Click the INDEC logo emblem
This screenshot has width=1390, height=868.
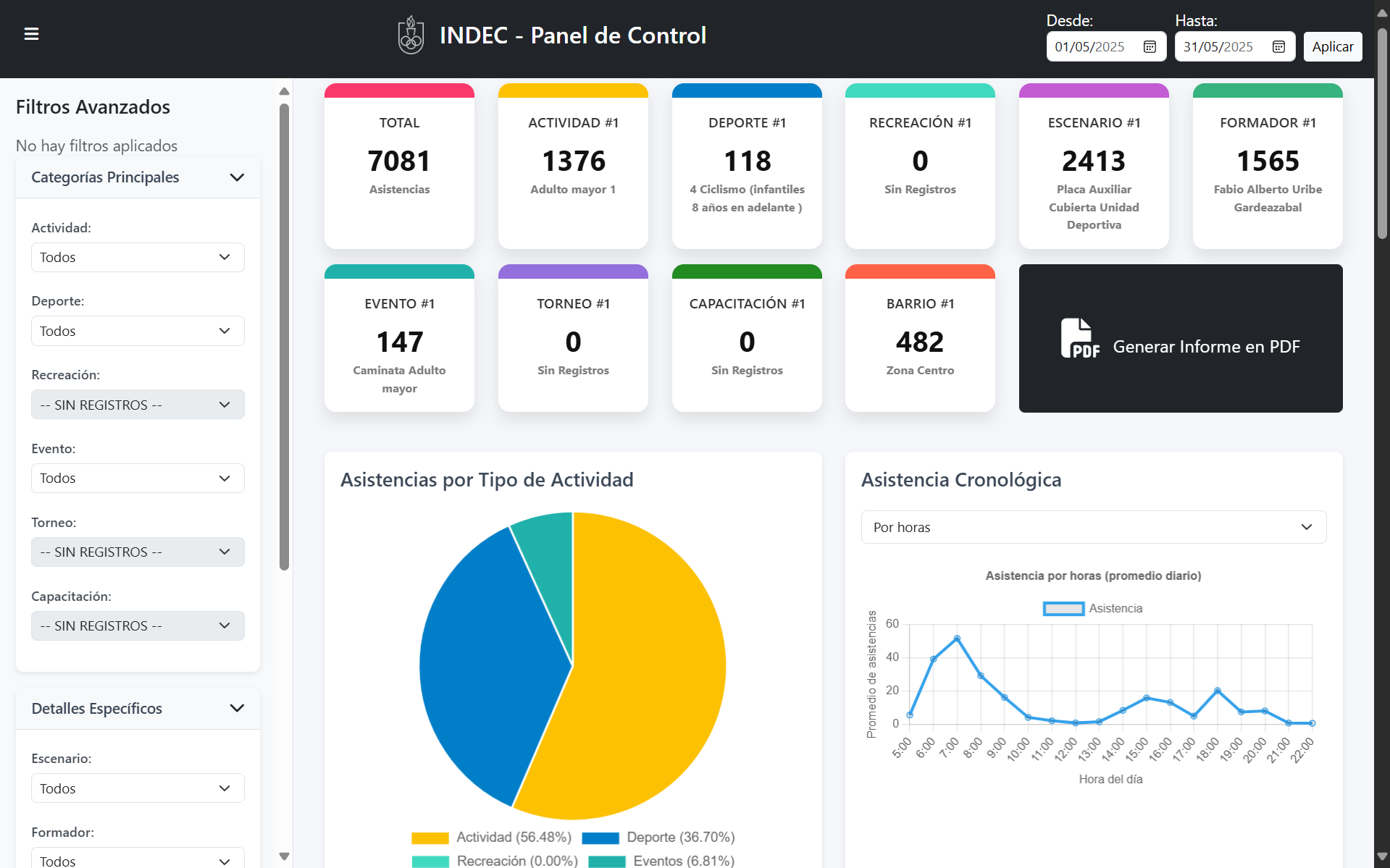point(411,35)
